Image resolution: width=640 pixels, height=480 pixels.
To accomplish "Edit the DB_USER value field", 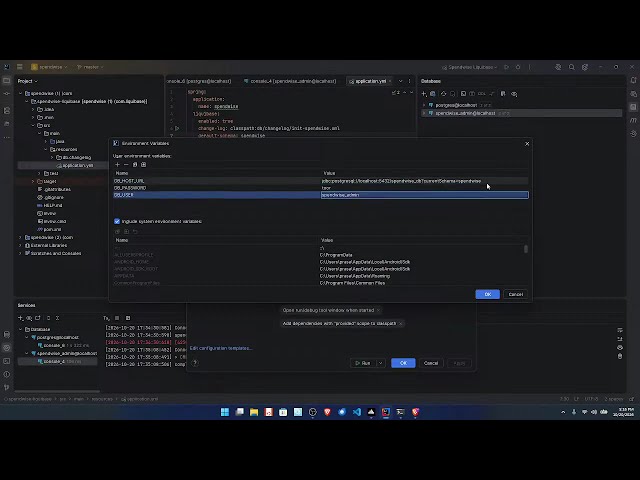I will coord(424,195).
